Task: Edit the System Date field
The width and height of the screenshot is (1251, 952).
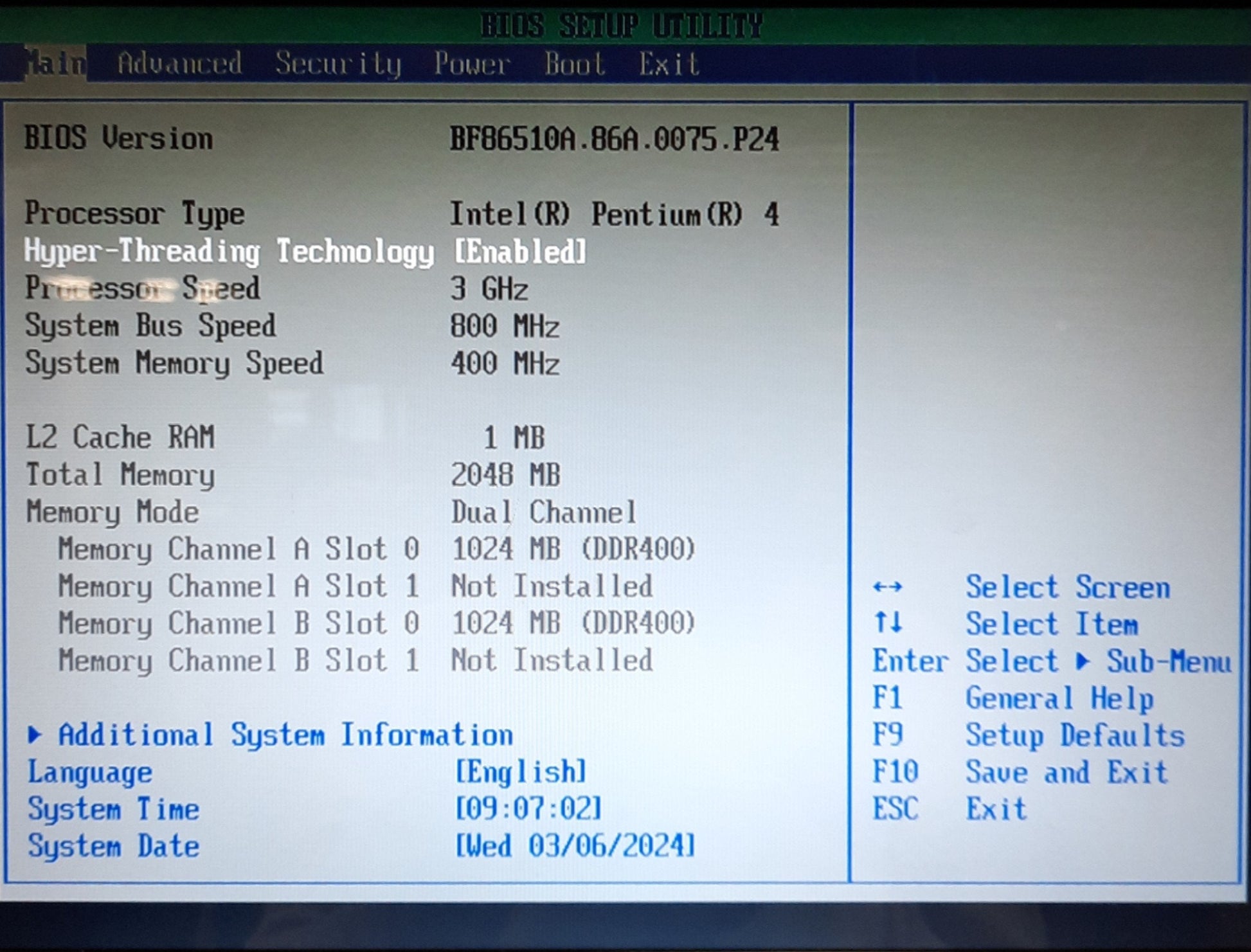Action: [x=575, y=846]
